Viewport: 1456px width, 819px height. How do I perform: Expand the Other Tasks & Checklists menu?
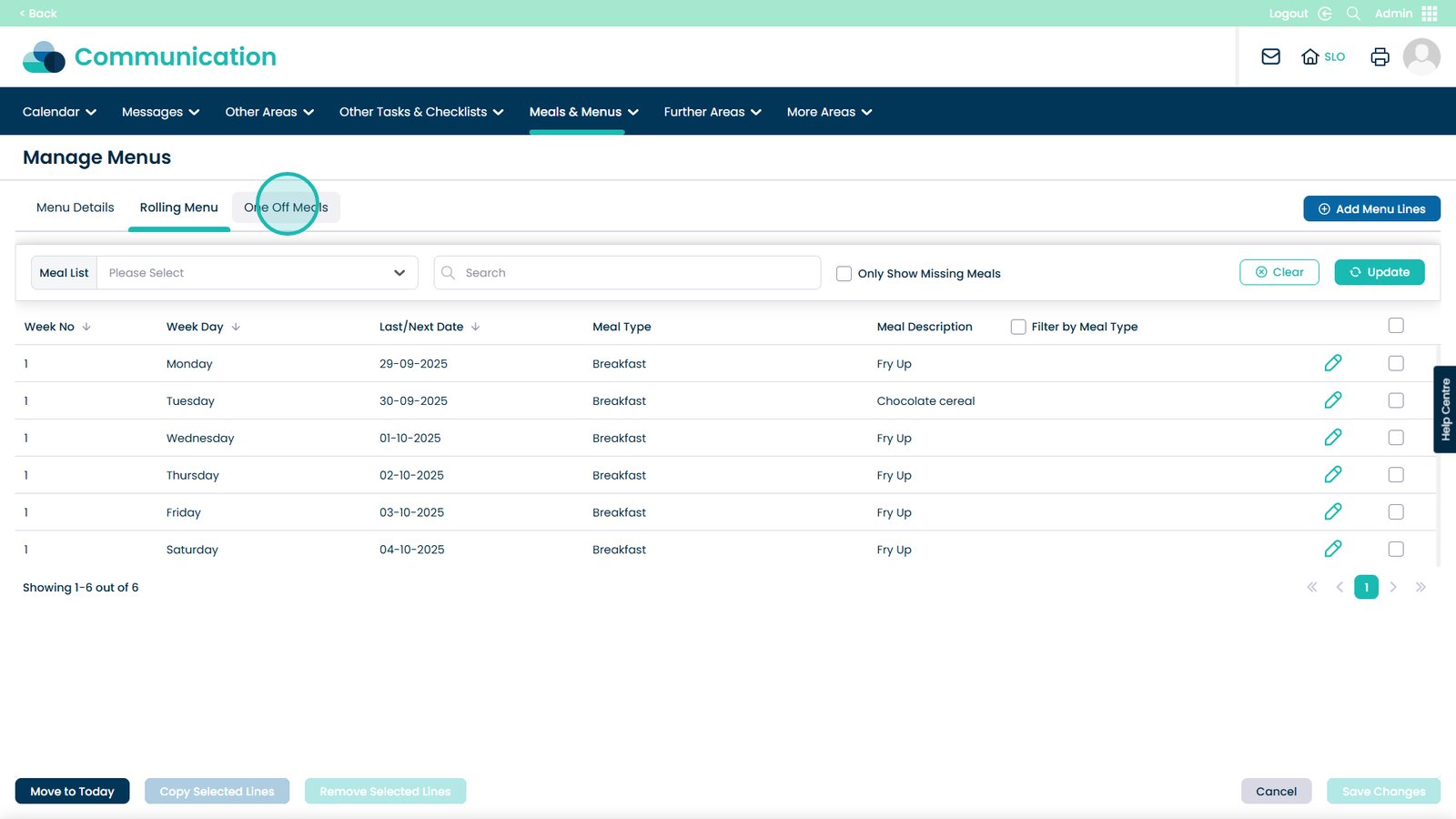click(420, 112)
